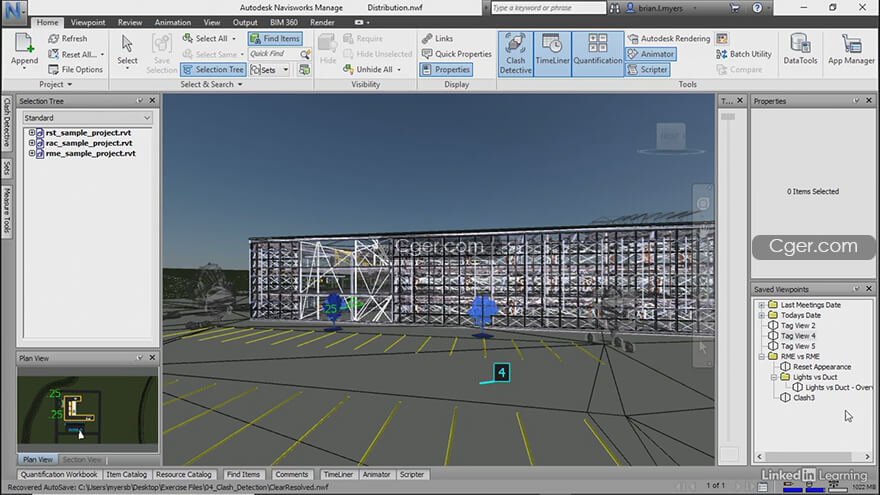Open the Measure Tools side tab
Screen dimensions: 880x495
click(x=7, y=210)
